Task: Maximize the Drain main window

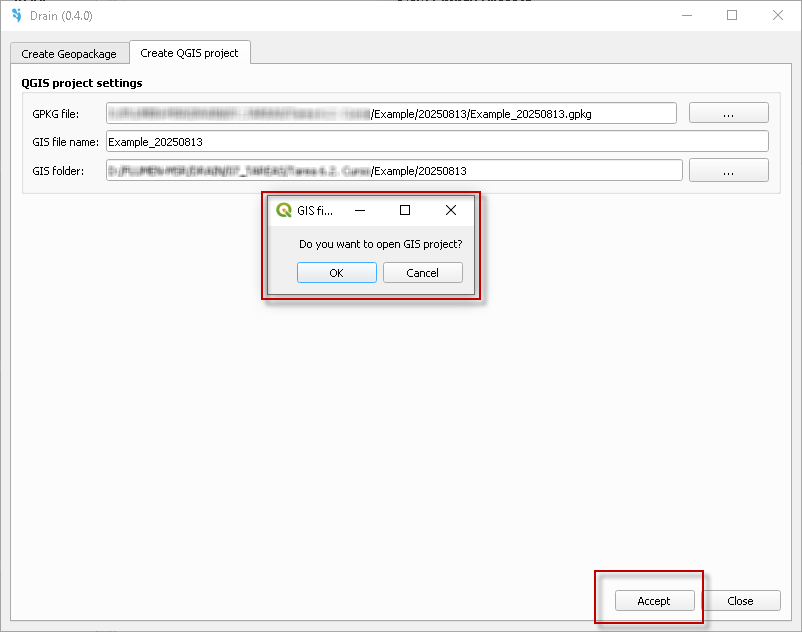Action: [x=732, y=15]
